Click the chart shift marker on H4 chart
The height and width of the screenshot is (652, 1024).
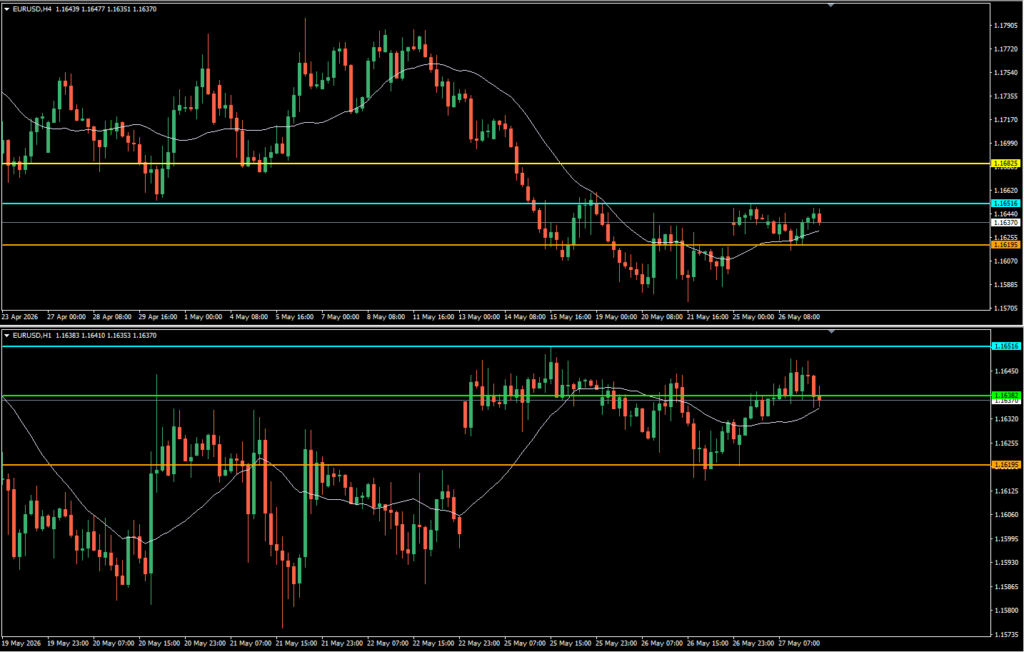coord(831,5)
